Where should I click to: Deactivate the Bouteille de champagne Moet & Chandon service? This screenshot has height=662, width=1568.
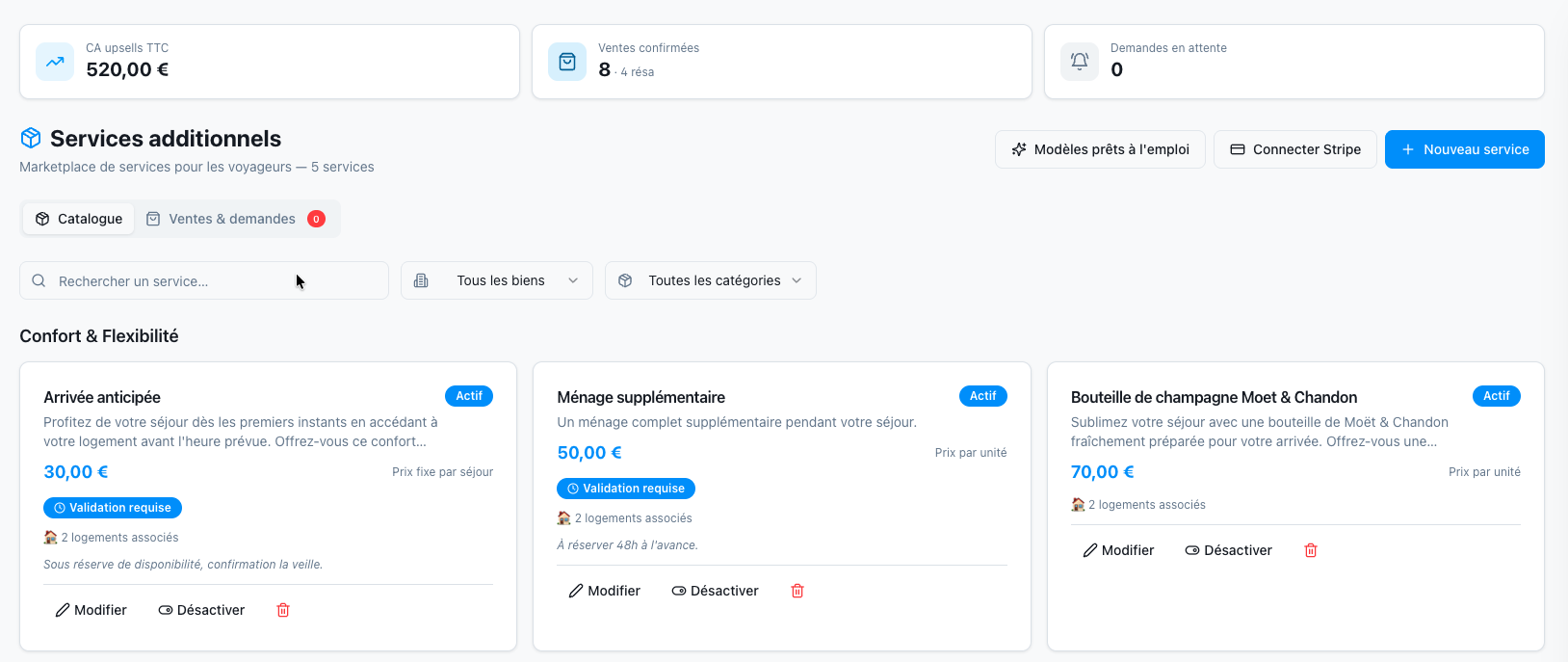(x=1229, y=550)
